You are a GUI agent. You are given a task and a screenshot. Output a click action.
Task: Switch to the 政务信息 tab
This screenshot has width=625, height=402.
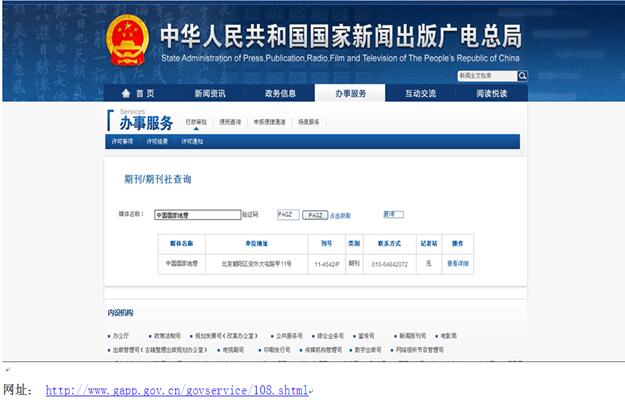tap(280, 93)
